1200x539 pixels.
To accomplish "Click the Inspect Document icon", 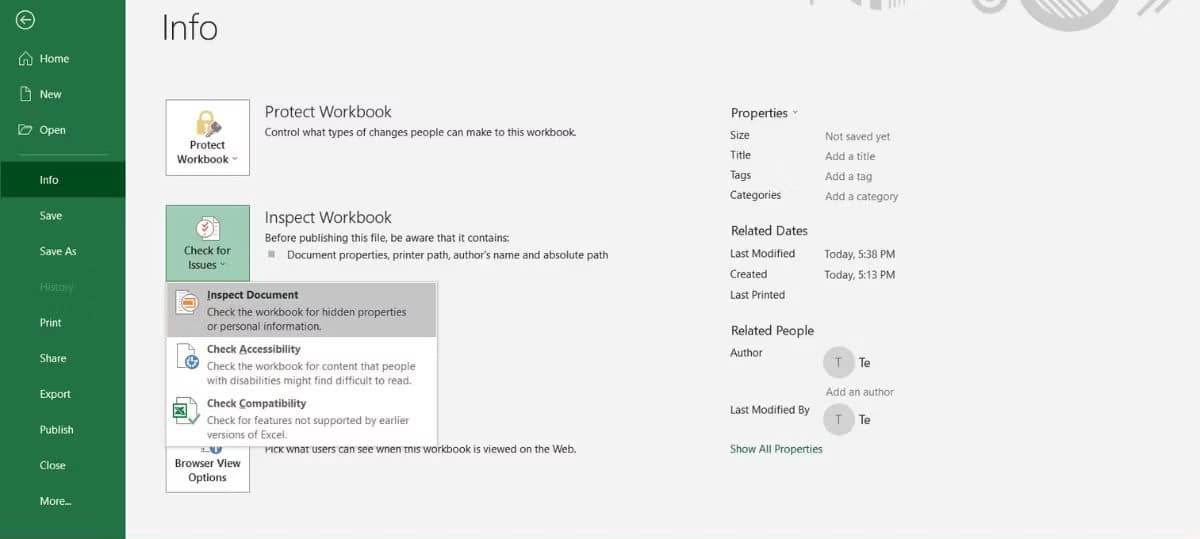I will tap(187, 302).
